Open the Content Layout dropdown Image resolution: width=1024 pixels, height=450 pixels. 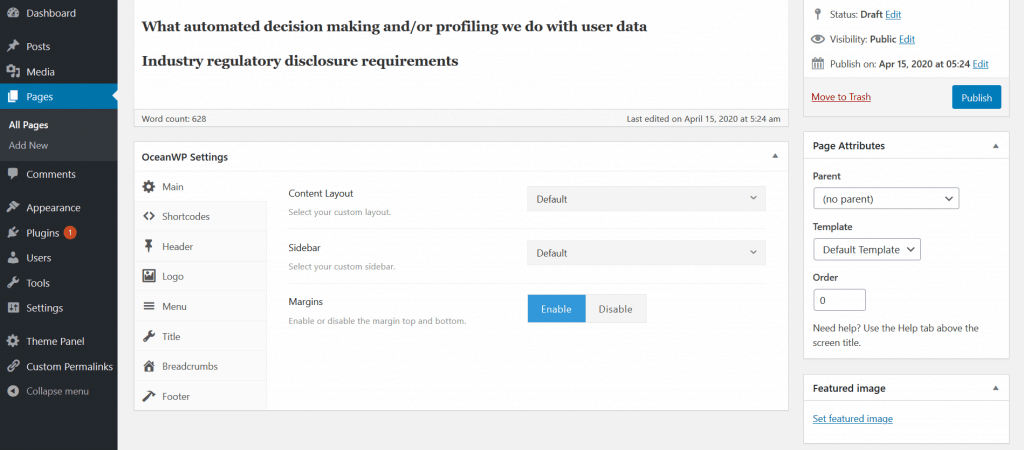tap(646, 199)
